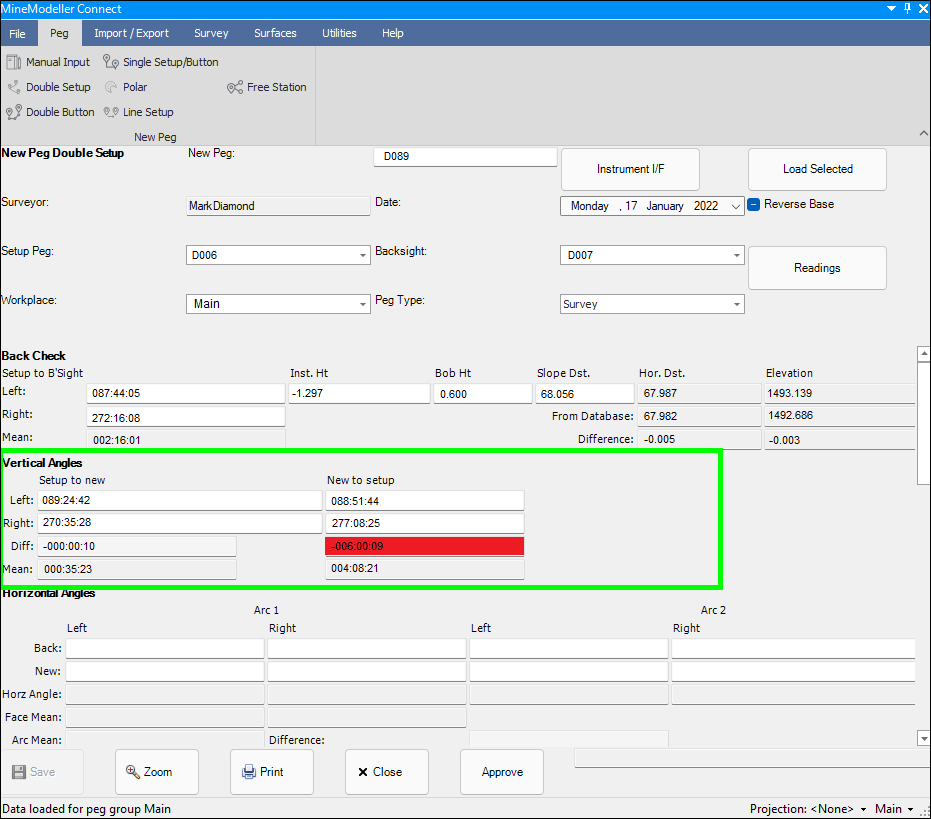Toggle the Reverse Base checkbox
The width and height of the screenshot is (931, 819).
(x=754, y=204)
